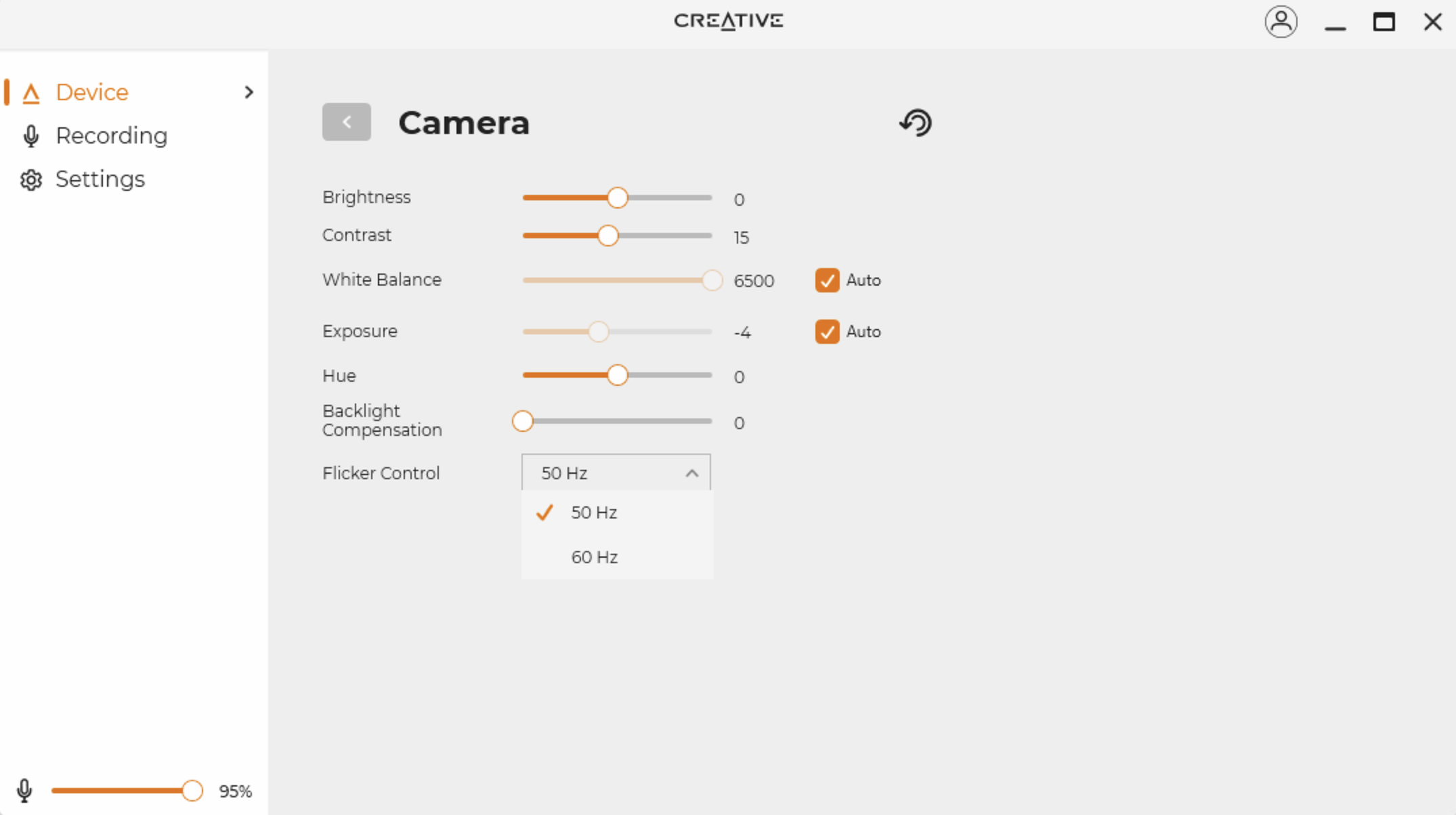Click the Brightness slider handle
This screenshot has width=1456, height=815.
pyautogui.click(x=617, y=198)
